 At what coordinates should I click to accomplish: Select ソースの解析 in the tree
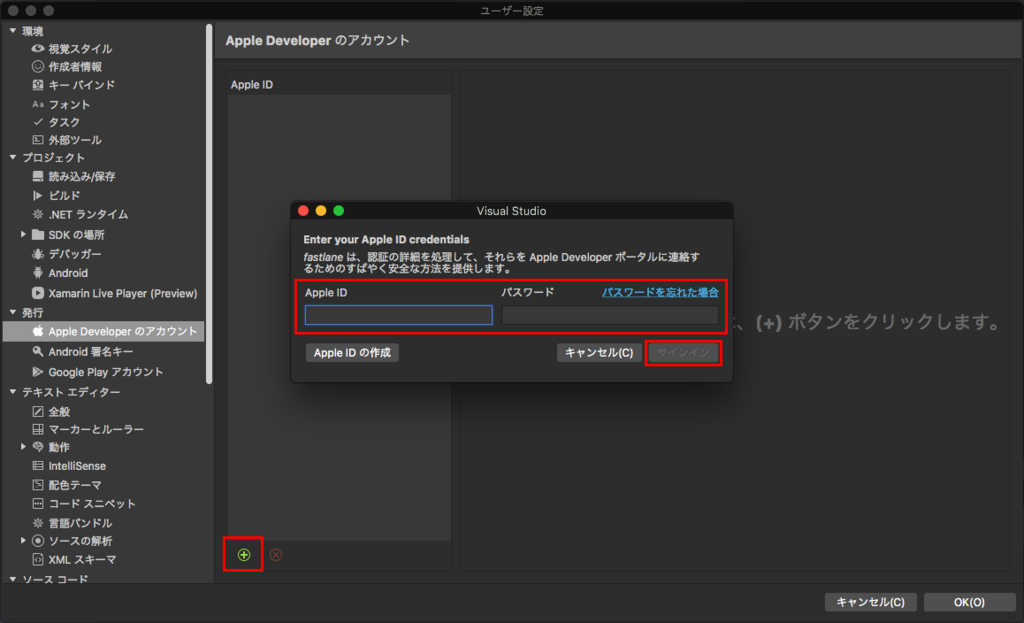pos(80,541)
